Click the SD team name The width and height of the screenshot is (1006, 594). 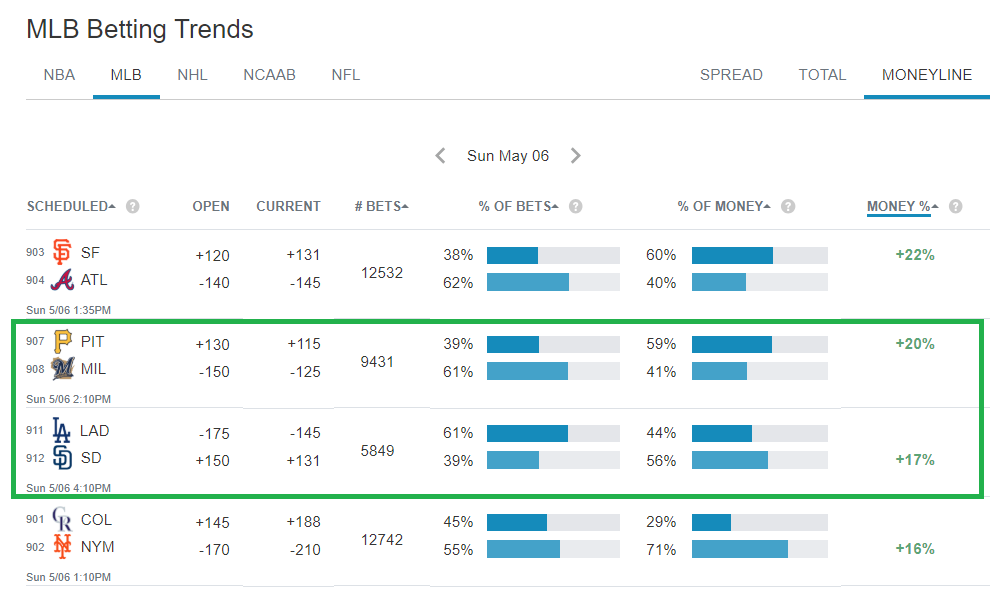(91, 458)
